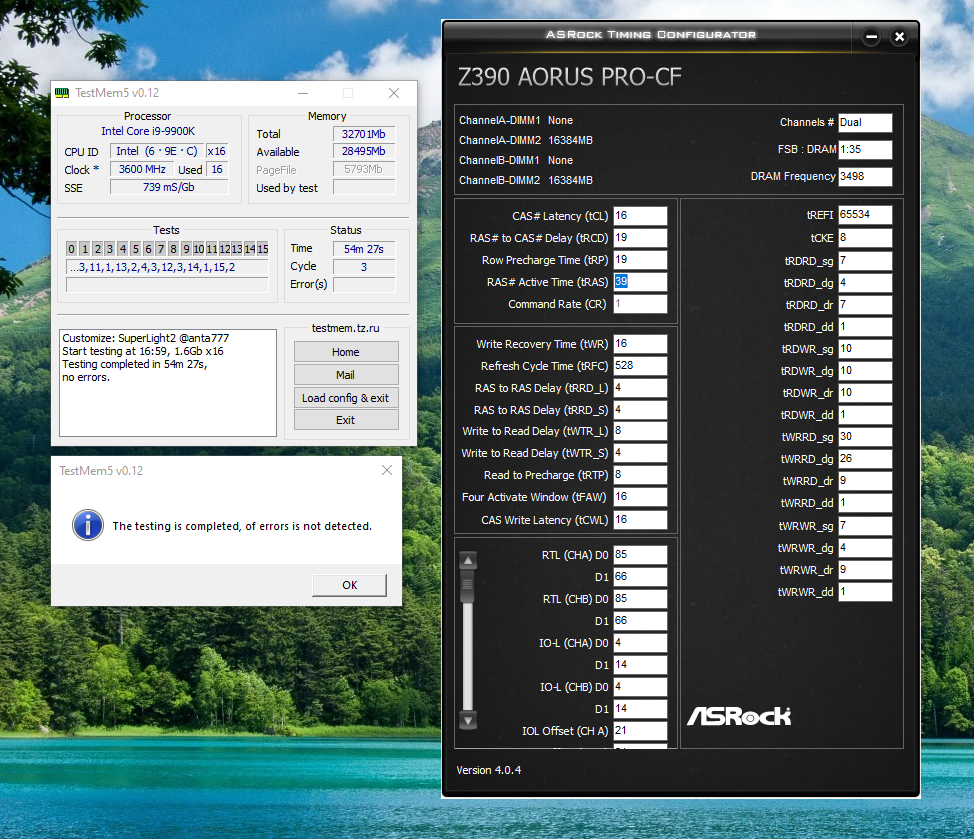974x839 pixels.
Task: Click the scroll up arrow in ASRock configurator
Action: point(468,560)
